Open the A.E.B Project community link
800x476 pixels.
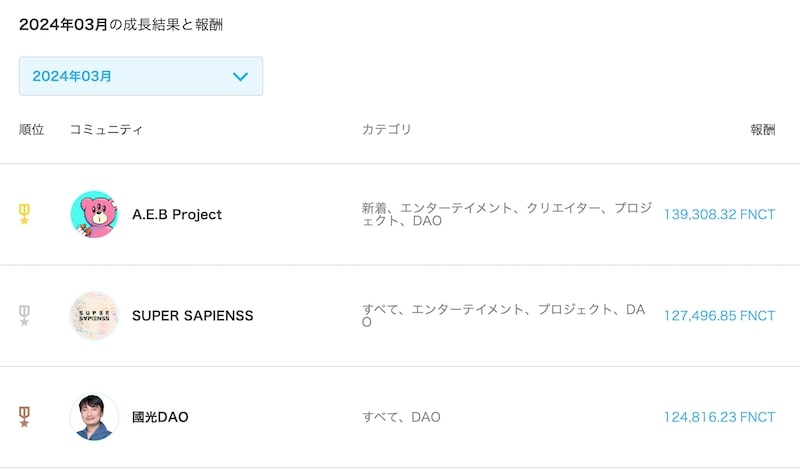pyautogui.click(x=177, y=214)
